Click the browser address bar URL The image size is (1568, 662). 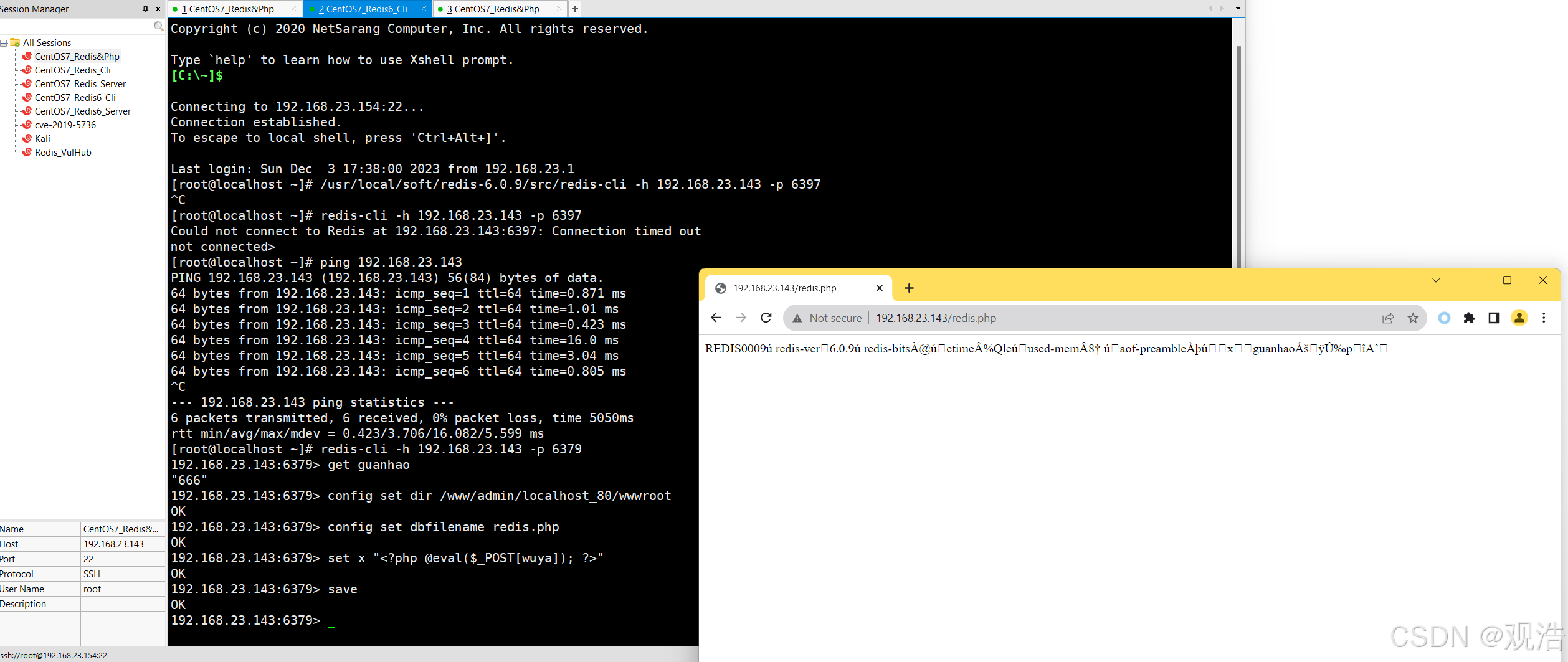[936, 318]
